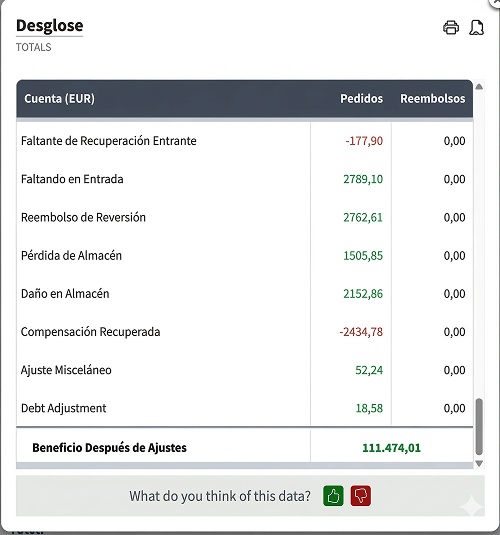The width and height of the screenshot is (500, 535).
Task: Select the Faltante de Recuperación Entrante row
Action: click(x=244, y=141)
